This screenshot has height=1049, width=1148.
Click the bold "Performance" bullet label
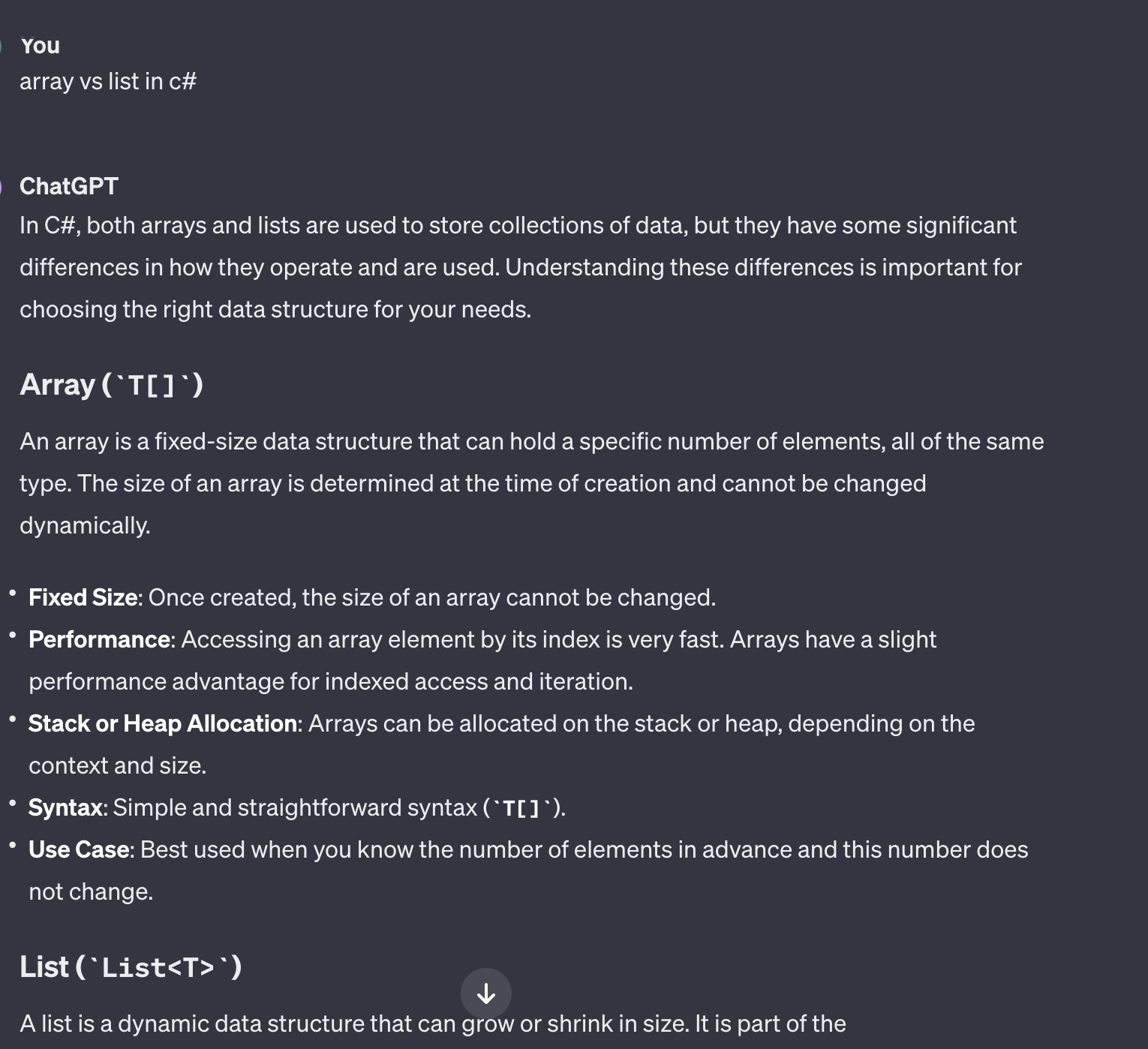click(100, 639)
